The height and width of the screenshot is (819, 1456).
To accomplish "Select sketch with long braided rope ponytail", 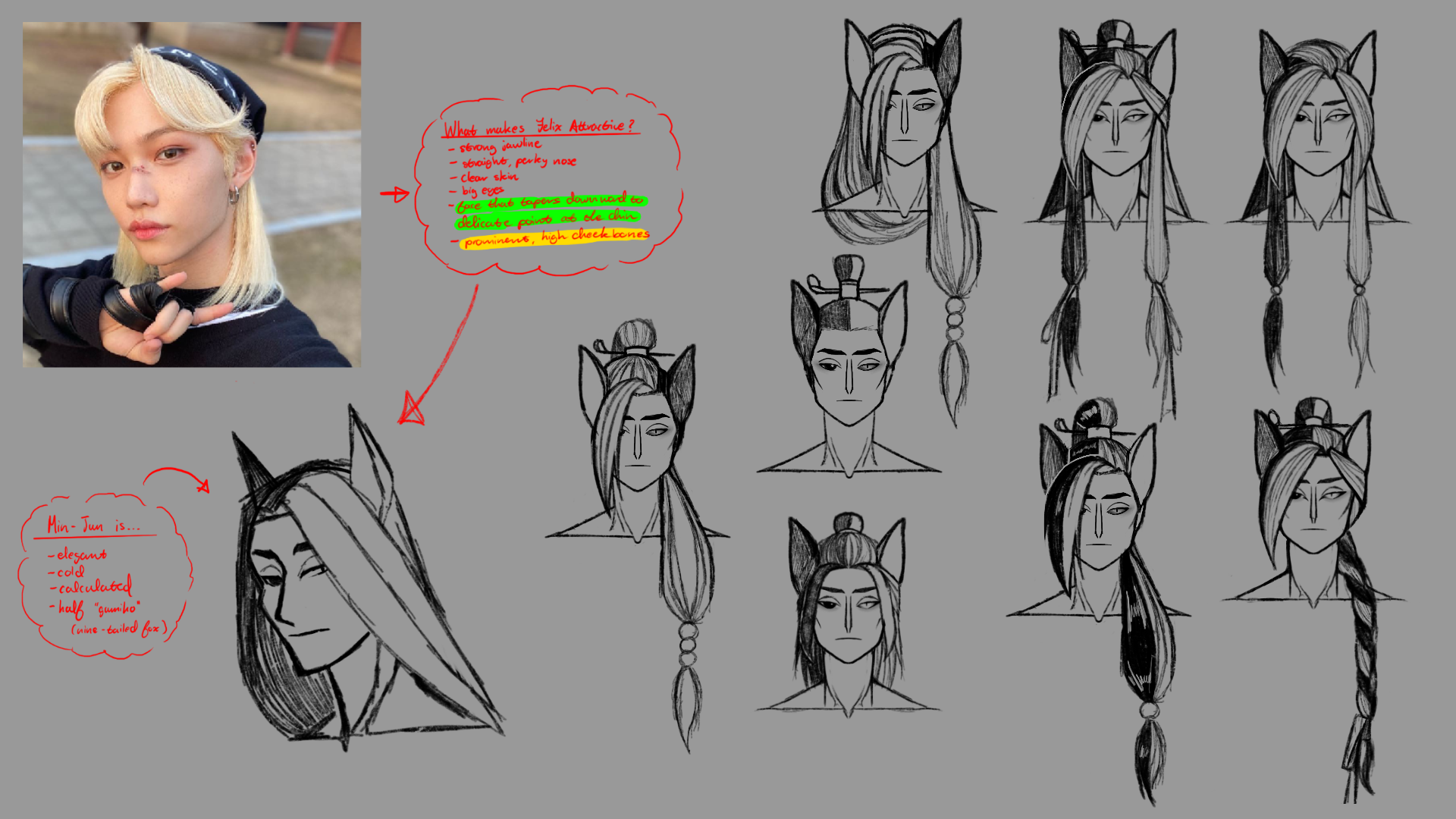I will point(1315,599).
